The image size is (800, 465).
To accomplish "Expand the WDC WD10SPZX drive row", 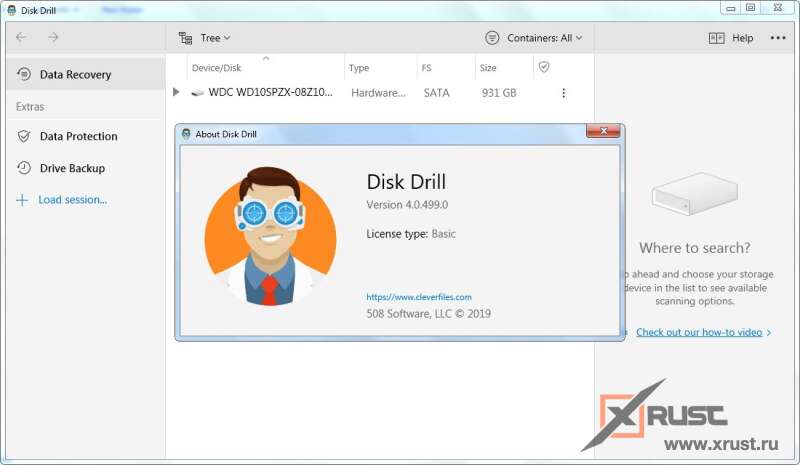I will [x=176, y=93].
